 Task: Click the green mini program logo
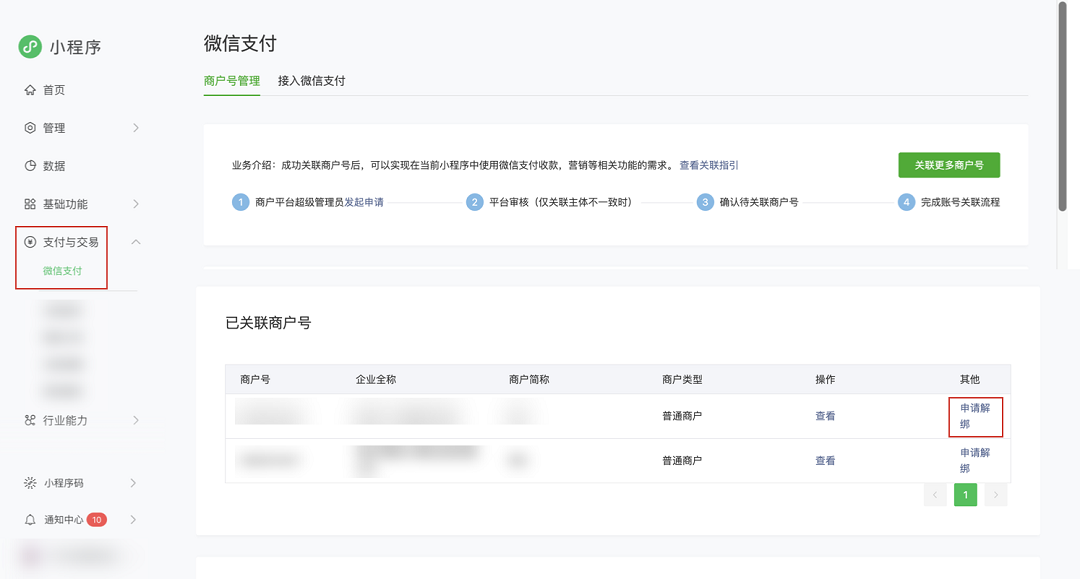pyautogui.click(x=30, y=47)
